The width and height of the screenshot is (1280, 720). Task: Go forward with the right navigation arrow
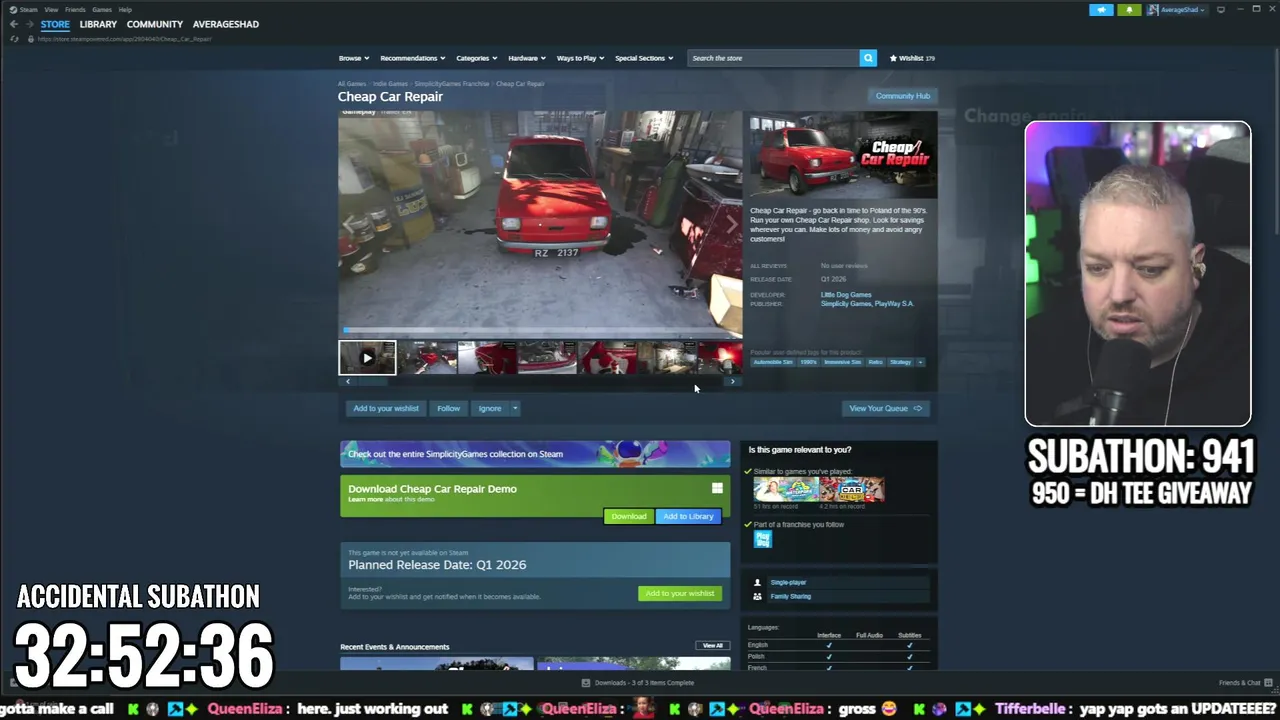click(28, 24)
